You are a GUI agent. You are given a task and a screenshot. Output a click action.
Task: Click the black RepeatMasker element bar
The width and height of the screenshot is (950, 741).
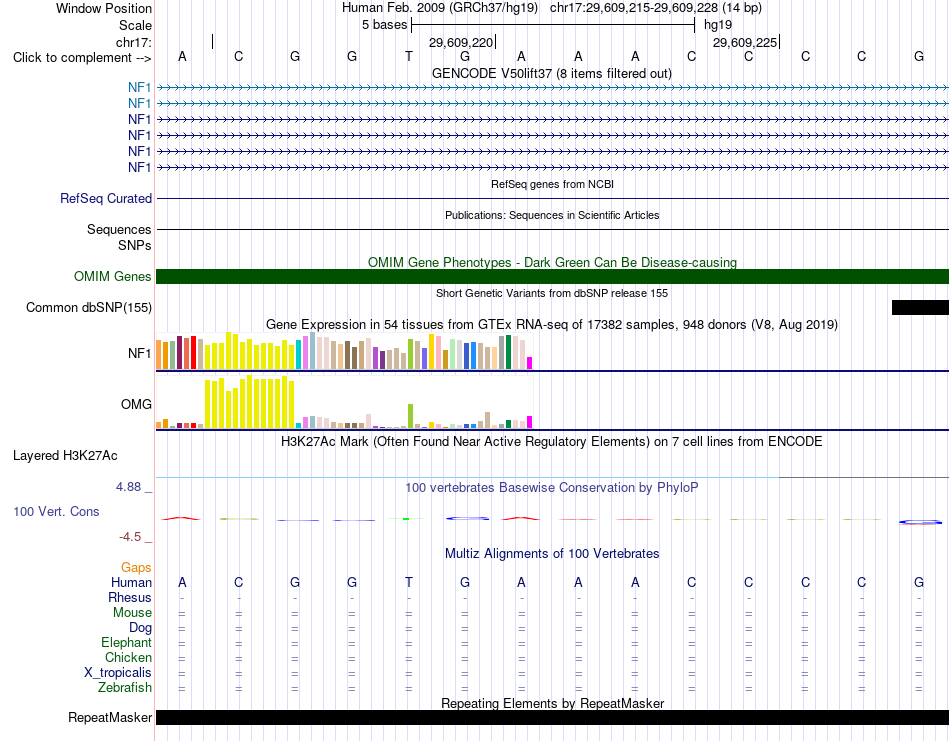[x=553, y=717]
